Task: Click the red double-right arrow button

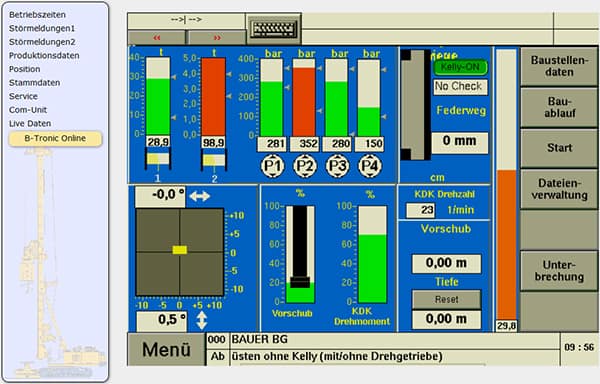Action: coord(217,37)
